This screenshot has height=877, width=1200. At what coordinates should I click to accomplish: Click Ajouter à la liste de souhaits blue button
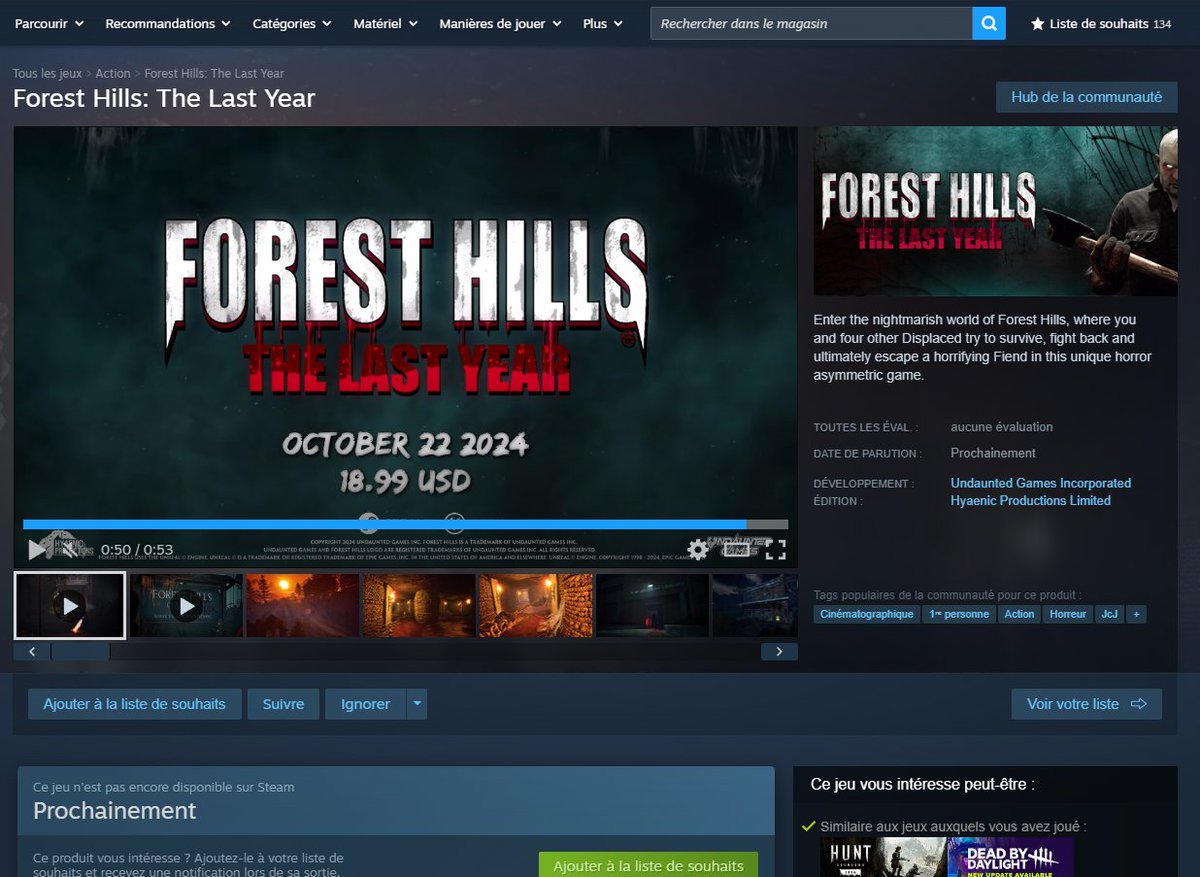134,704
